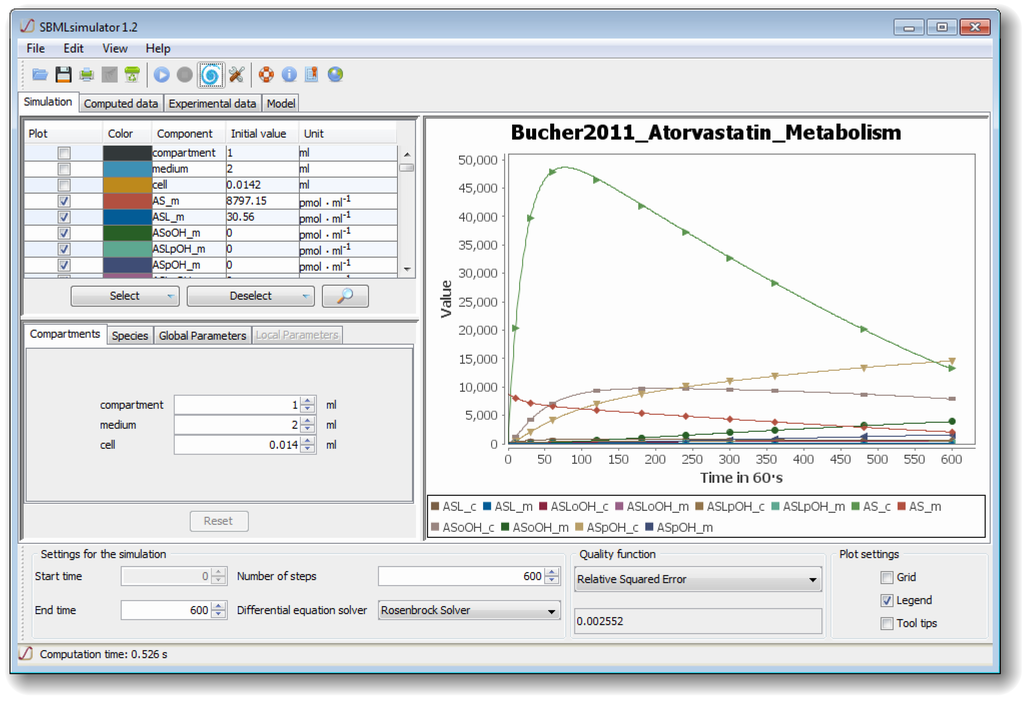Image resolution: width=1024 pixels, height=703 pixels.
Task: Click the blue spiral optimization icon
Action: [x=210, y=74]
